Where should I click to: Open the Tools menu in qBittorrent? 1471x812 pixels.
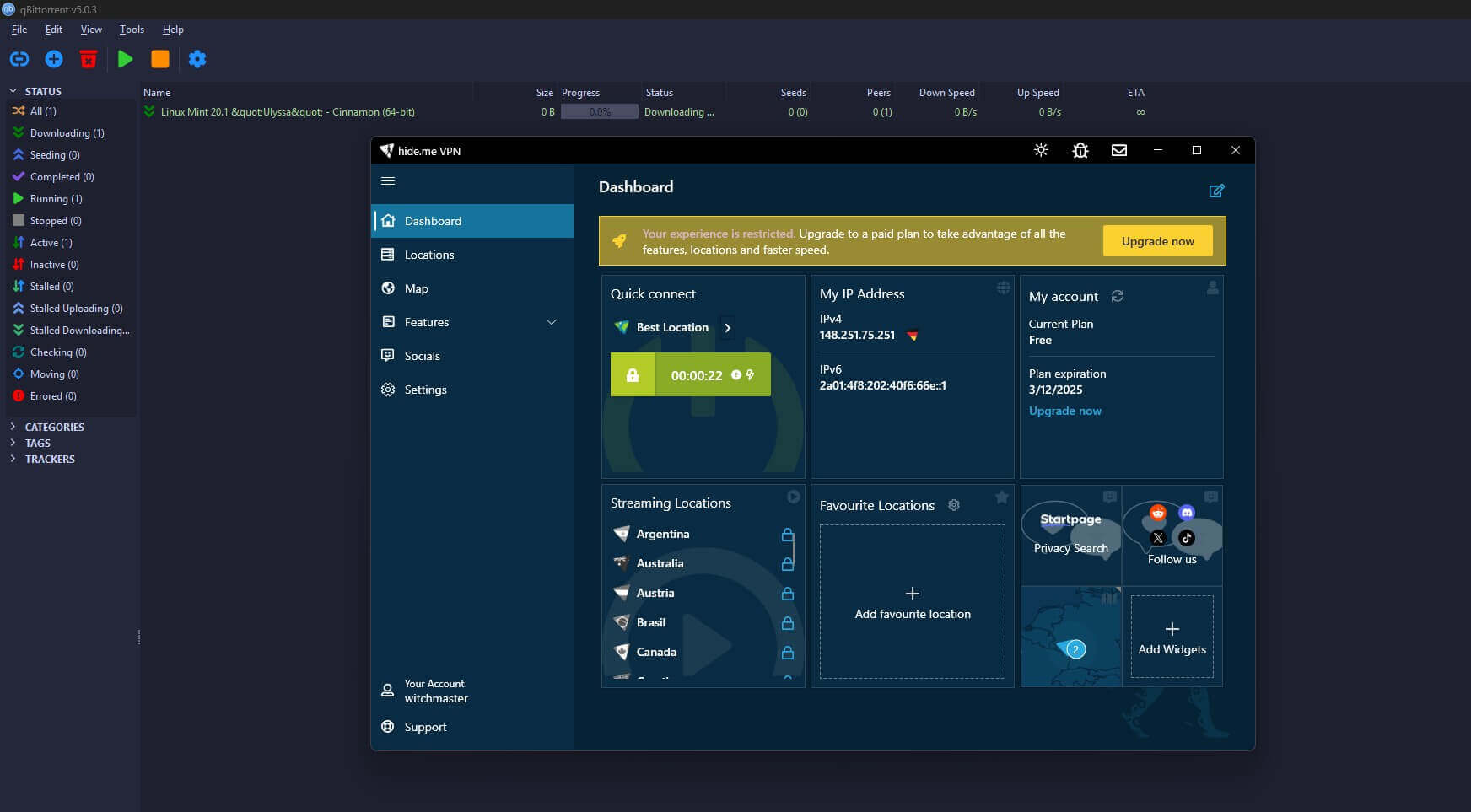coord(132,30)
